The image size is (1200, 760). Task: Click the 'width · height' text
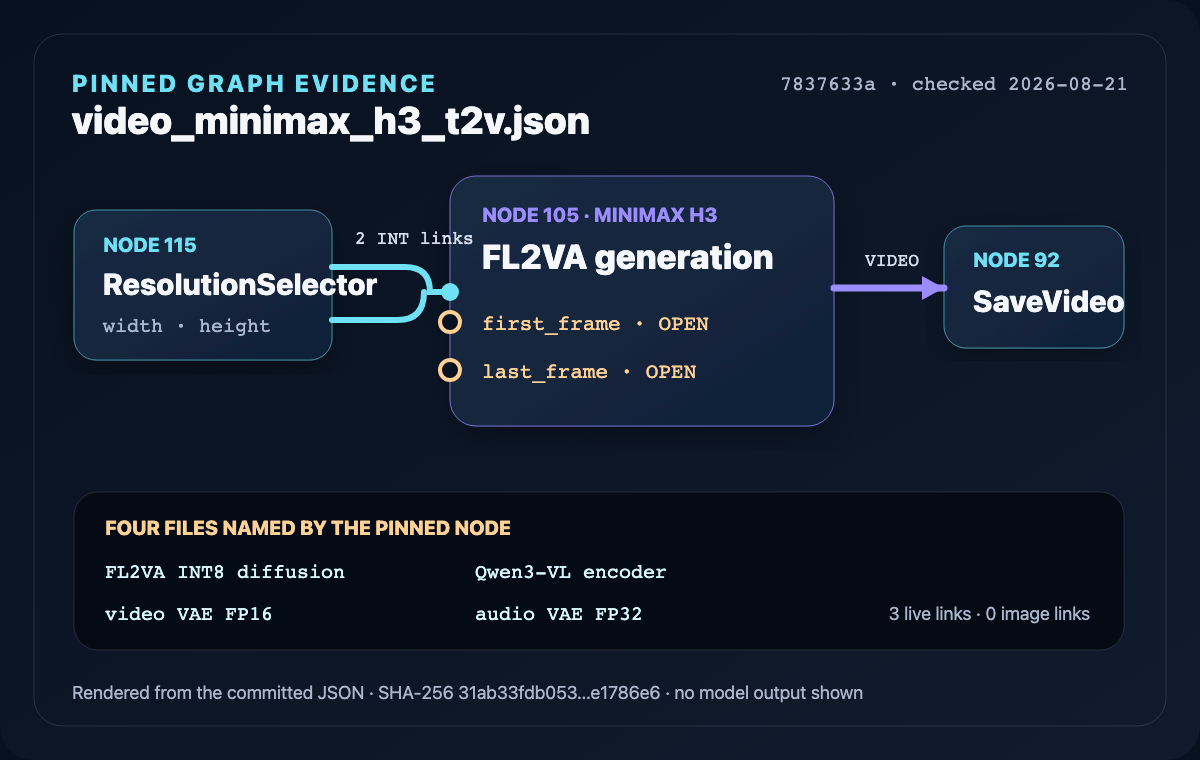pos(186,326)
